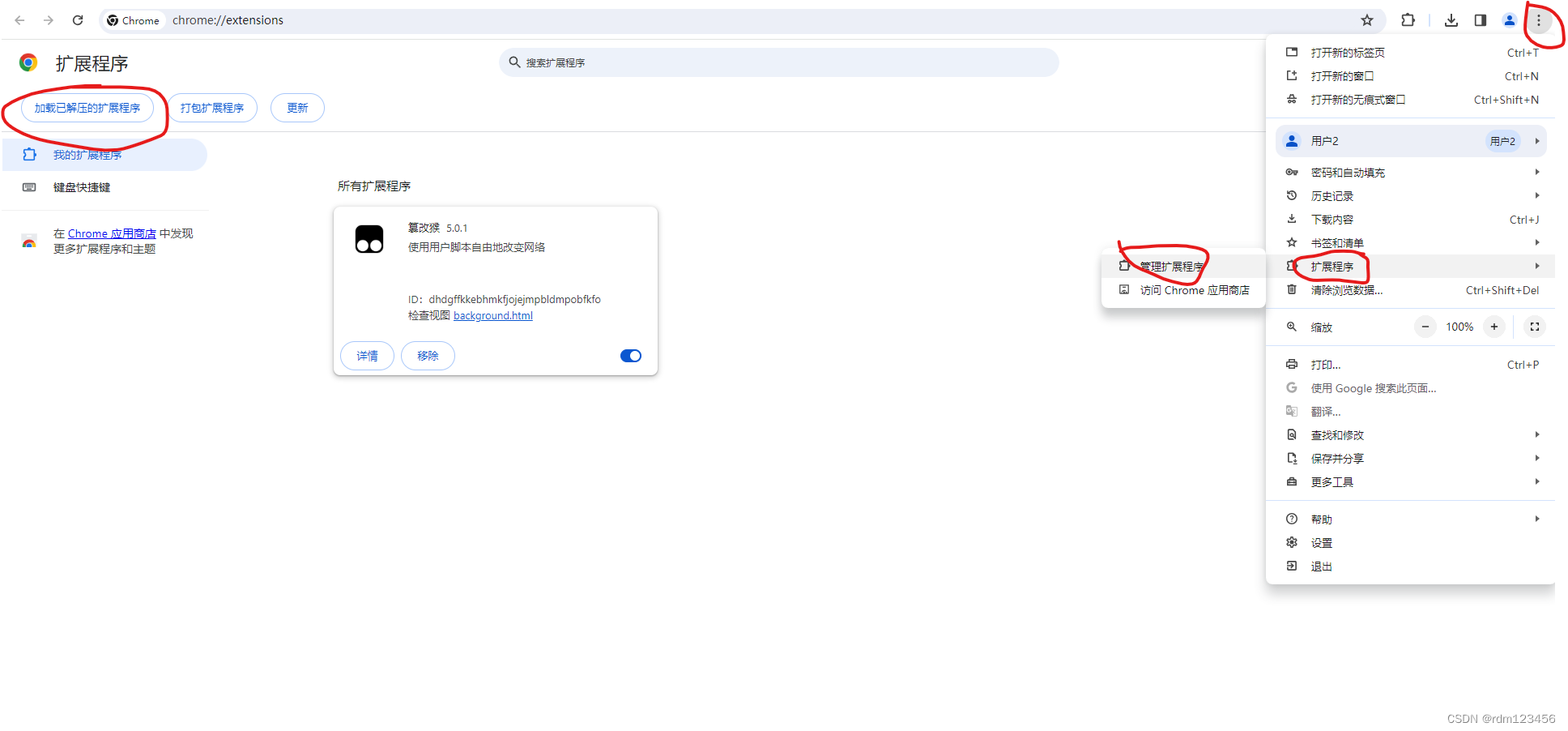Click the help question mark icon
The height and width of the screenshot is (731, 1568).
coord(1292,519)
